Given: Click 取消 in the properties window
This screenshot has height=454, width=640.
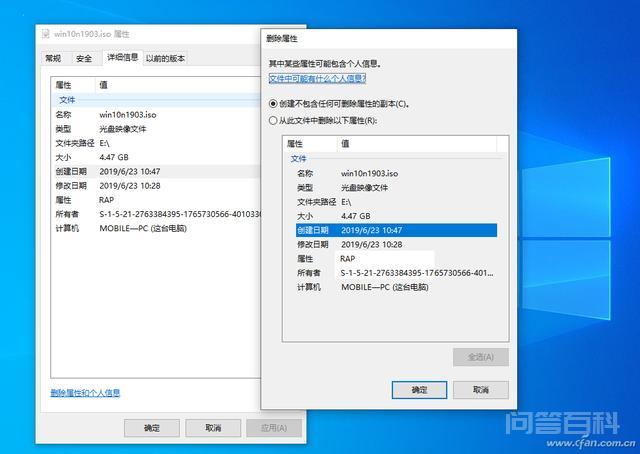Looking at the screenshot, I should 213,428.
